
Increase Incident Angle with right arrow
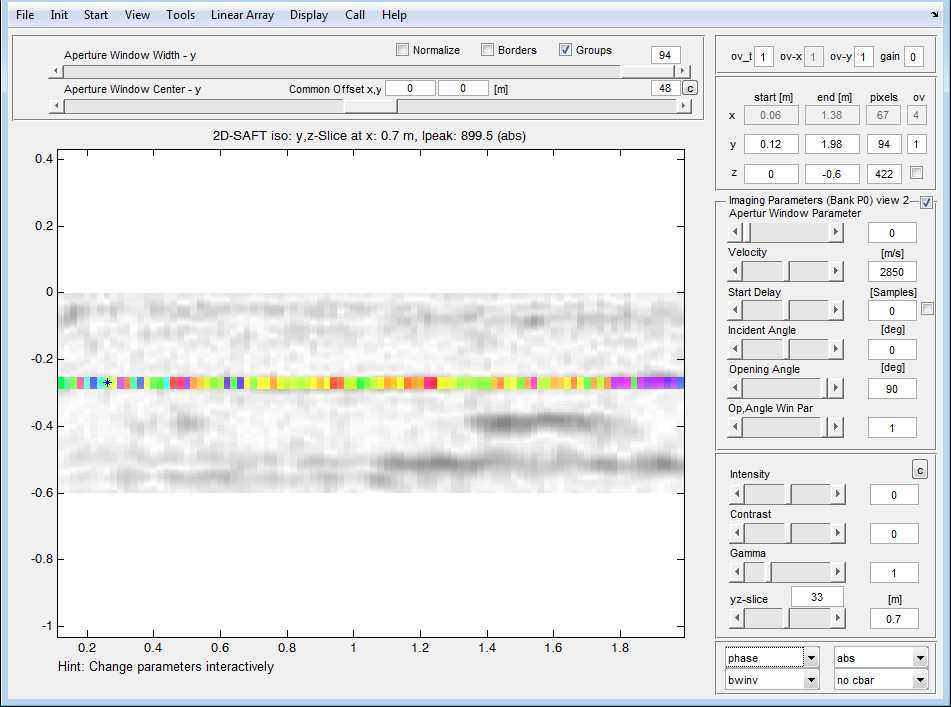point(836,349)
